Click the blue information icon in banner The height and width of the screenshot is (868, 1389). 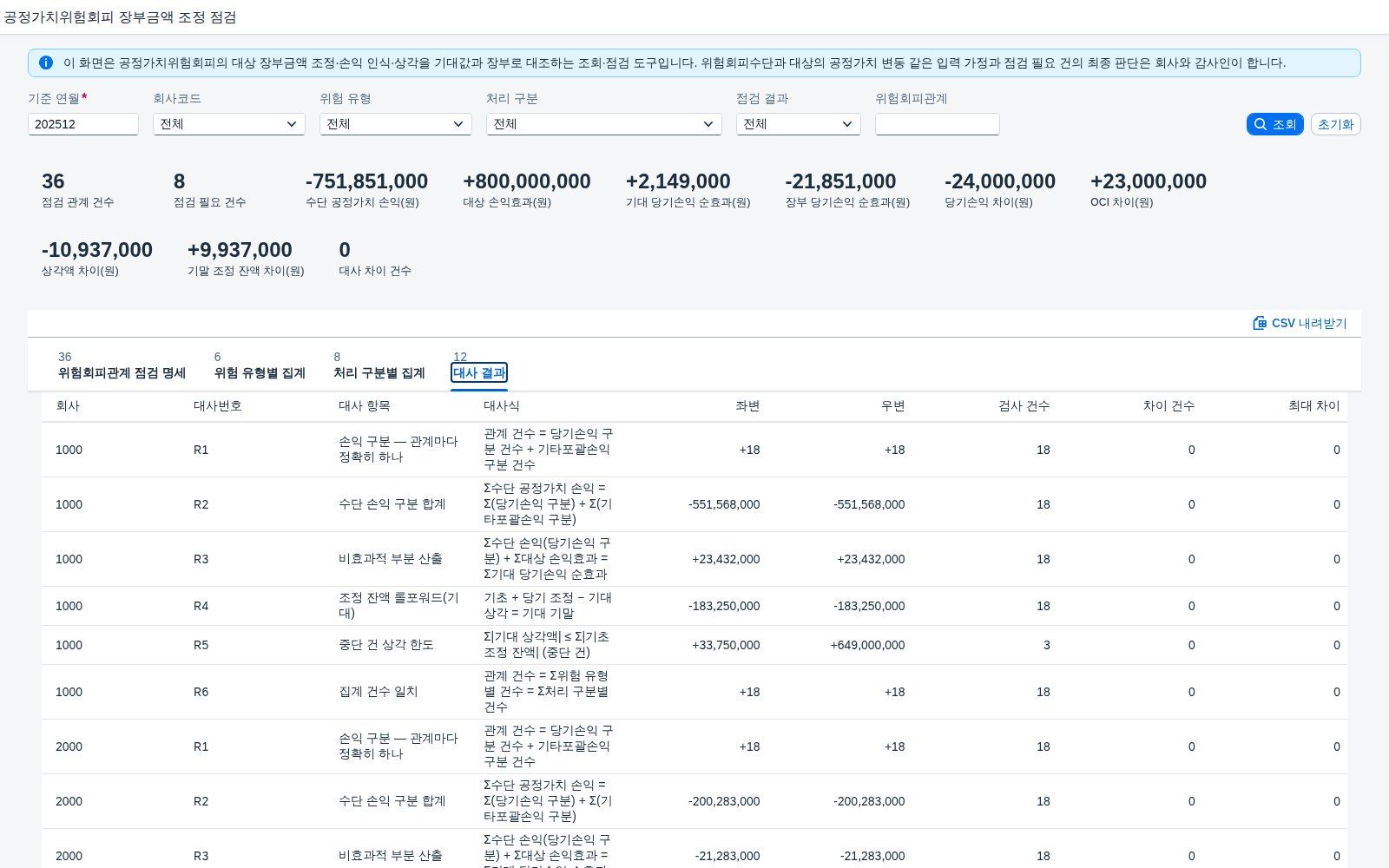46,62
